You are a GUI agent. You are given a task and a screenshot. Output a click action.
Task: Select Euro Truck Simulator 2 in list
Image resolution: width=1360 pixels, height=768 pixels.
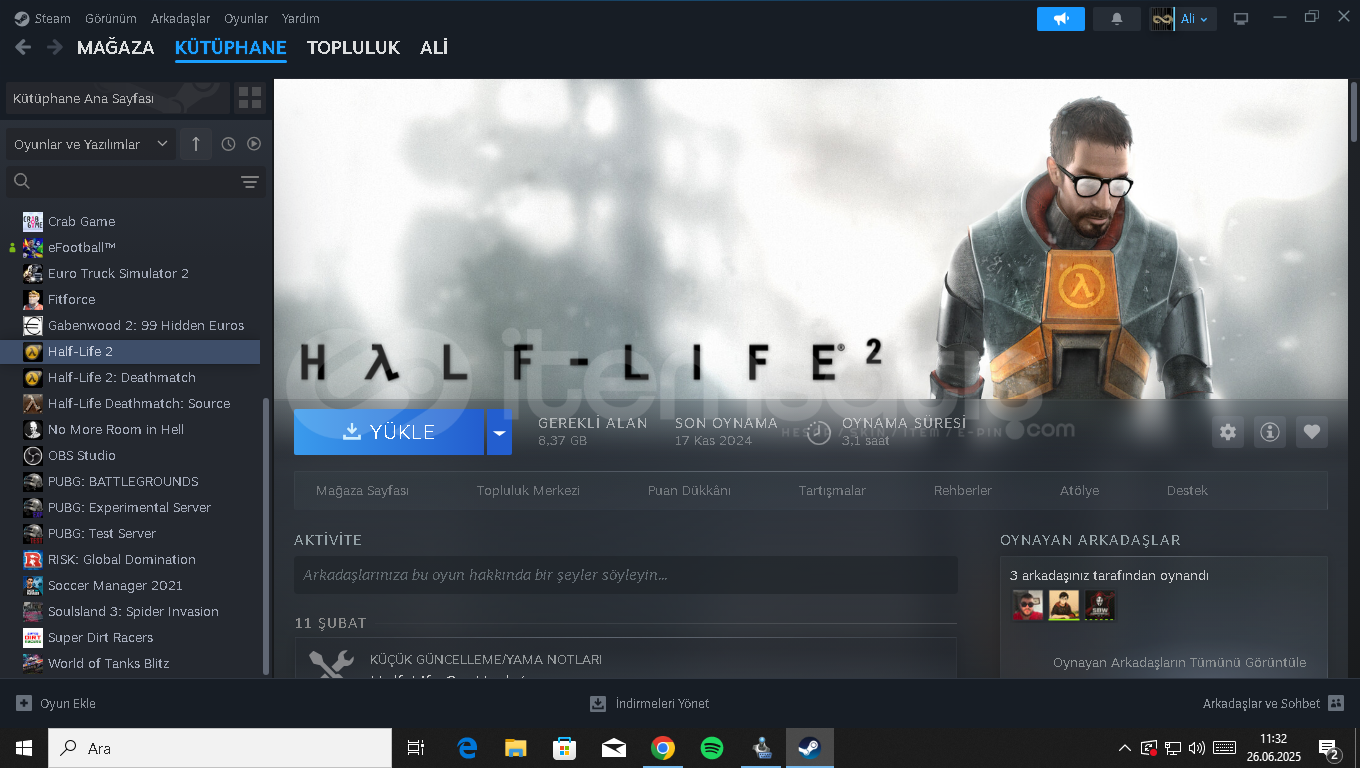(132, 273)
